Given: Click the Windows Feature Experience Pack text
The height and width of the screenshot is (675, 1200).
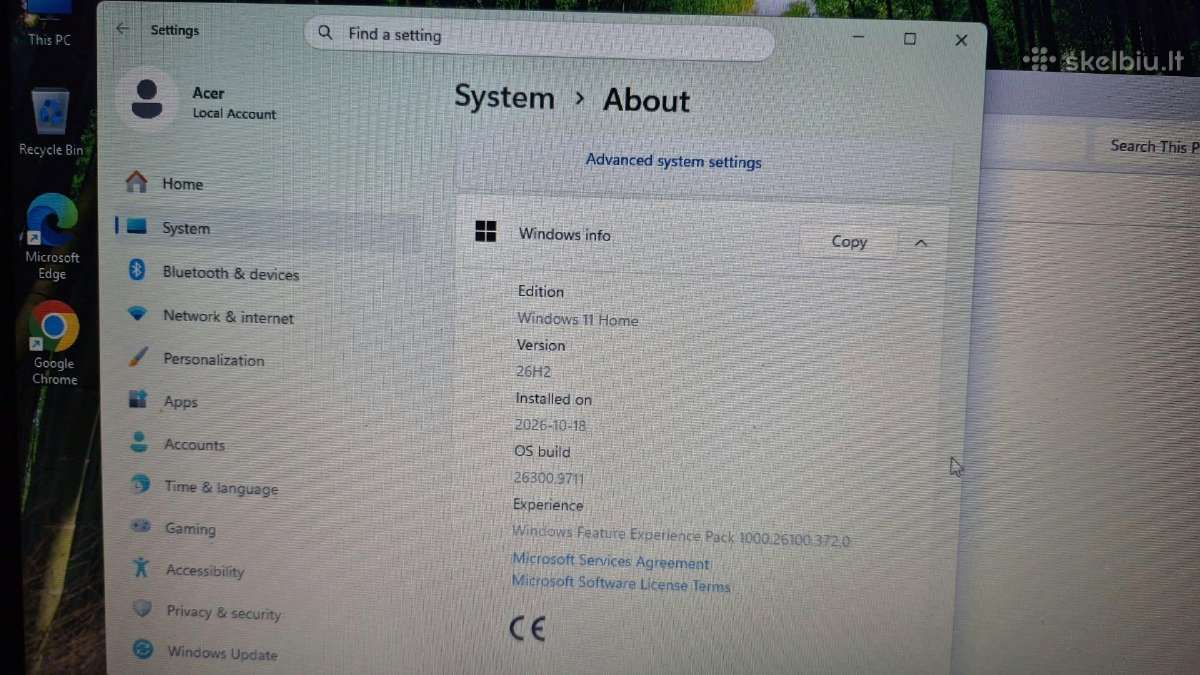Looking at the screenshot, I should tap(681, 536).
